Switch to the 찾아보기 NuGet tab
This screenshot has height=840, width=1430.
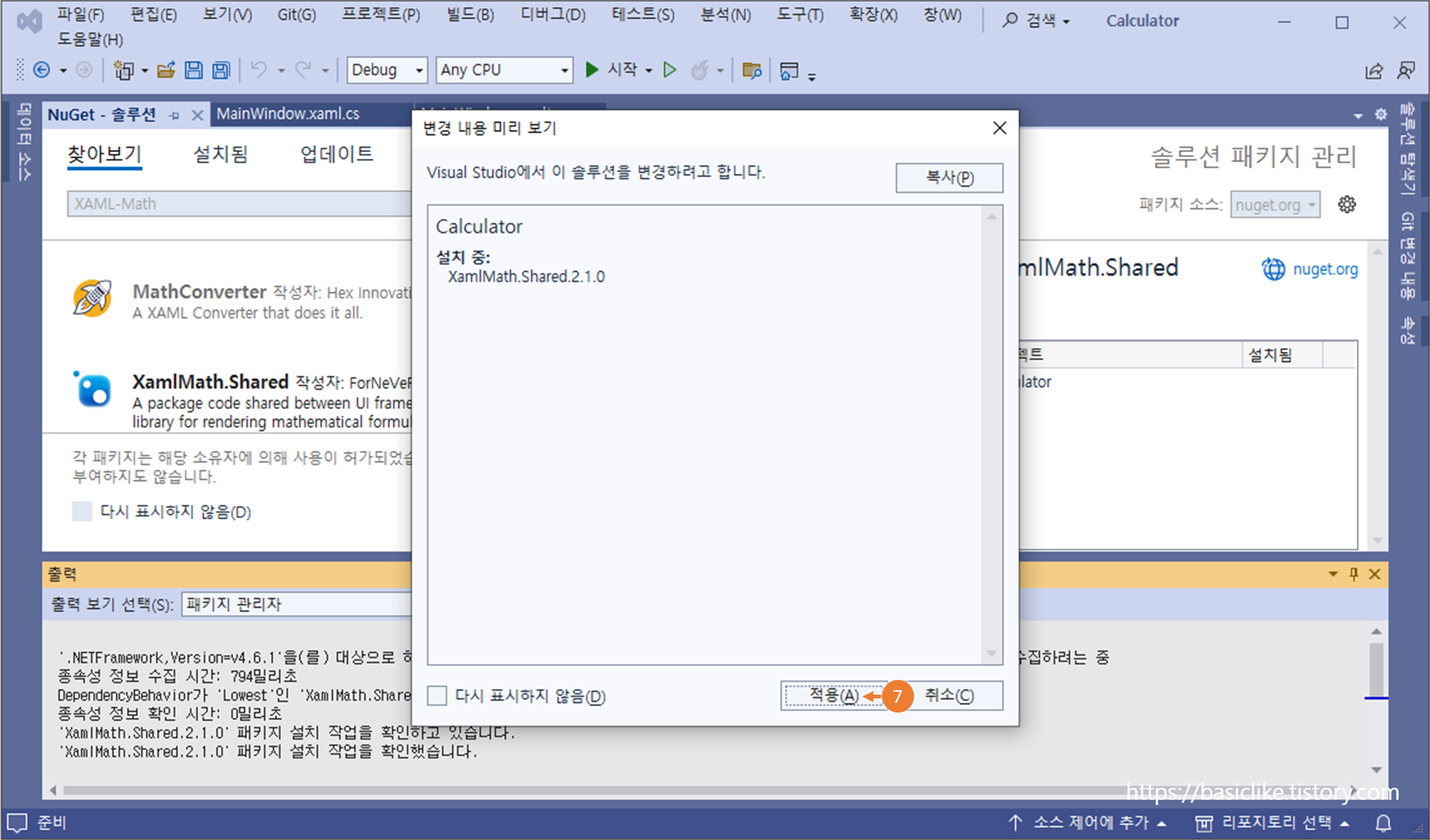coord(104,154)
